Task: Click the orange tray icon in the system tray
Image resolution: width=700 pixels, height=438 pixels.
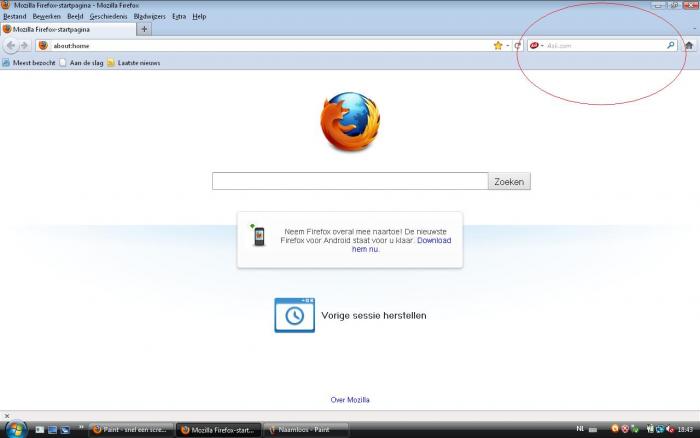Action: click(615, 429)
